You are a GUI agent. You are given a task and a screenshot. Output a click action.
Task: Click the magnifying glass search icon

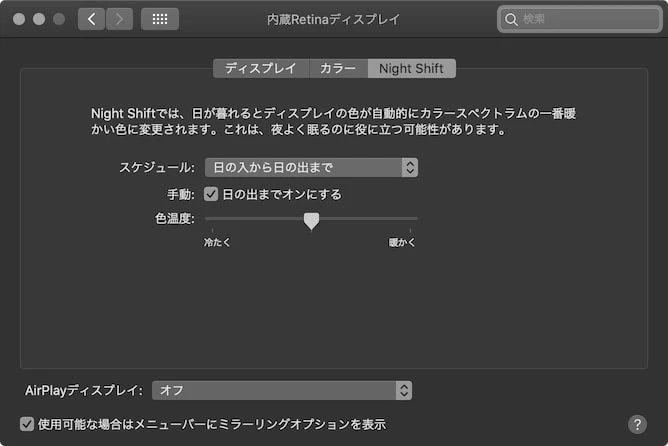pyautogui.click(x=511, y=19)
